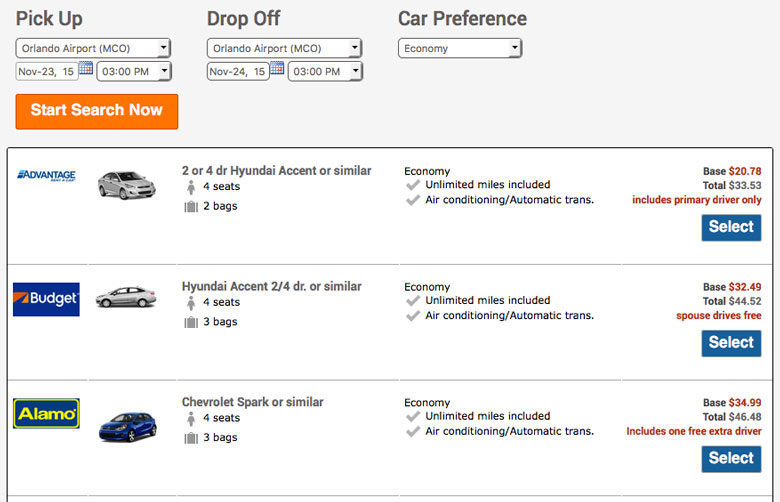Image resolution: width=780 pixels, height=502 pixels.
Task: Click the pick up date field Nov-23
Action: (x=47, y=72)
